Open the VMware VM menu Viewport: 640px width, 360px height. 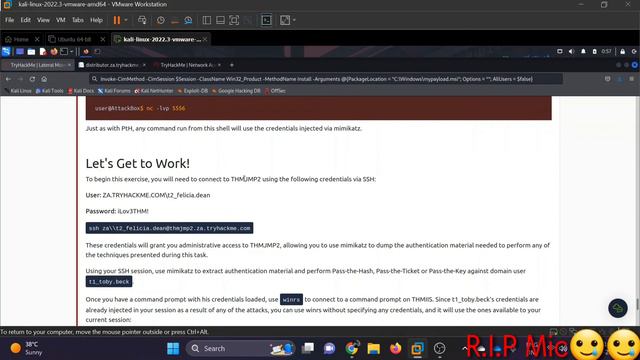click(61, 20)
